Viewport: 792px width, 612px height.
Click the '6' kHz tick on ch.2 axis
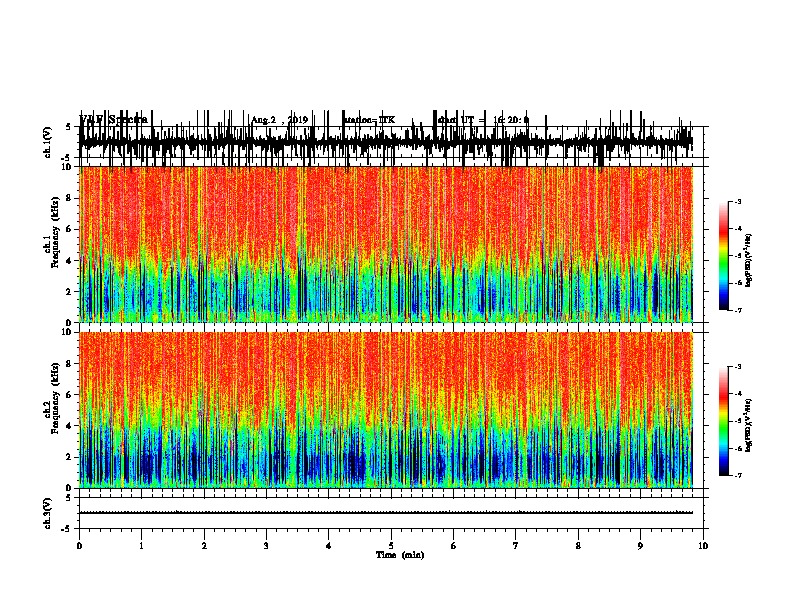70,395
